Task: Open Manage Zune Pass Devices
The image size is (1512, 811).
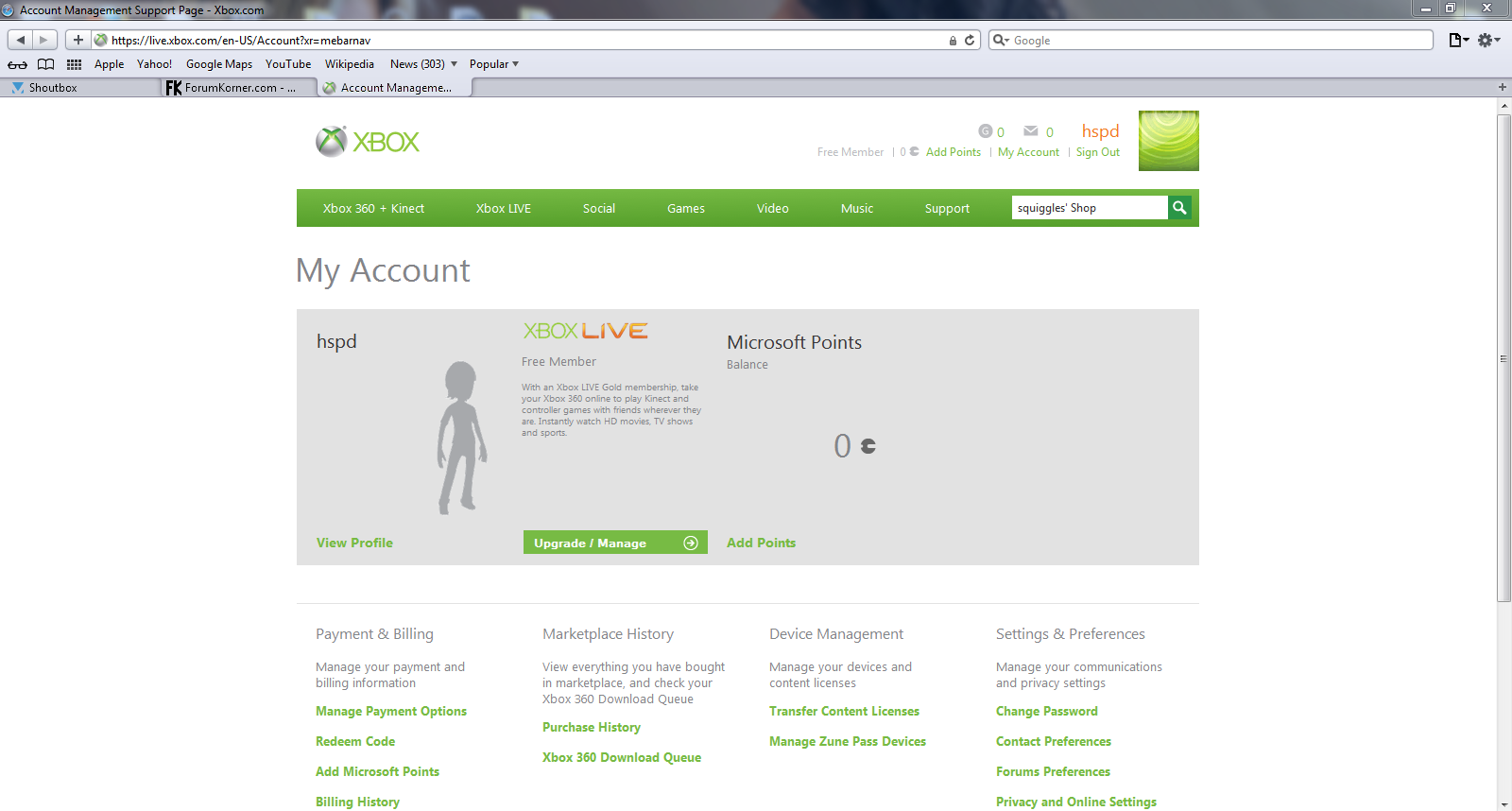Action: tap(848, 741)
